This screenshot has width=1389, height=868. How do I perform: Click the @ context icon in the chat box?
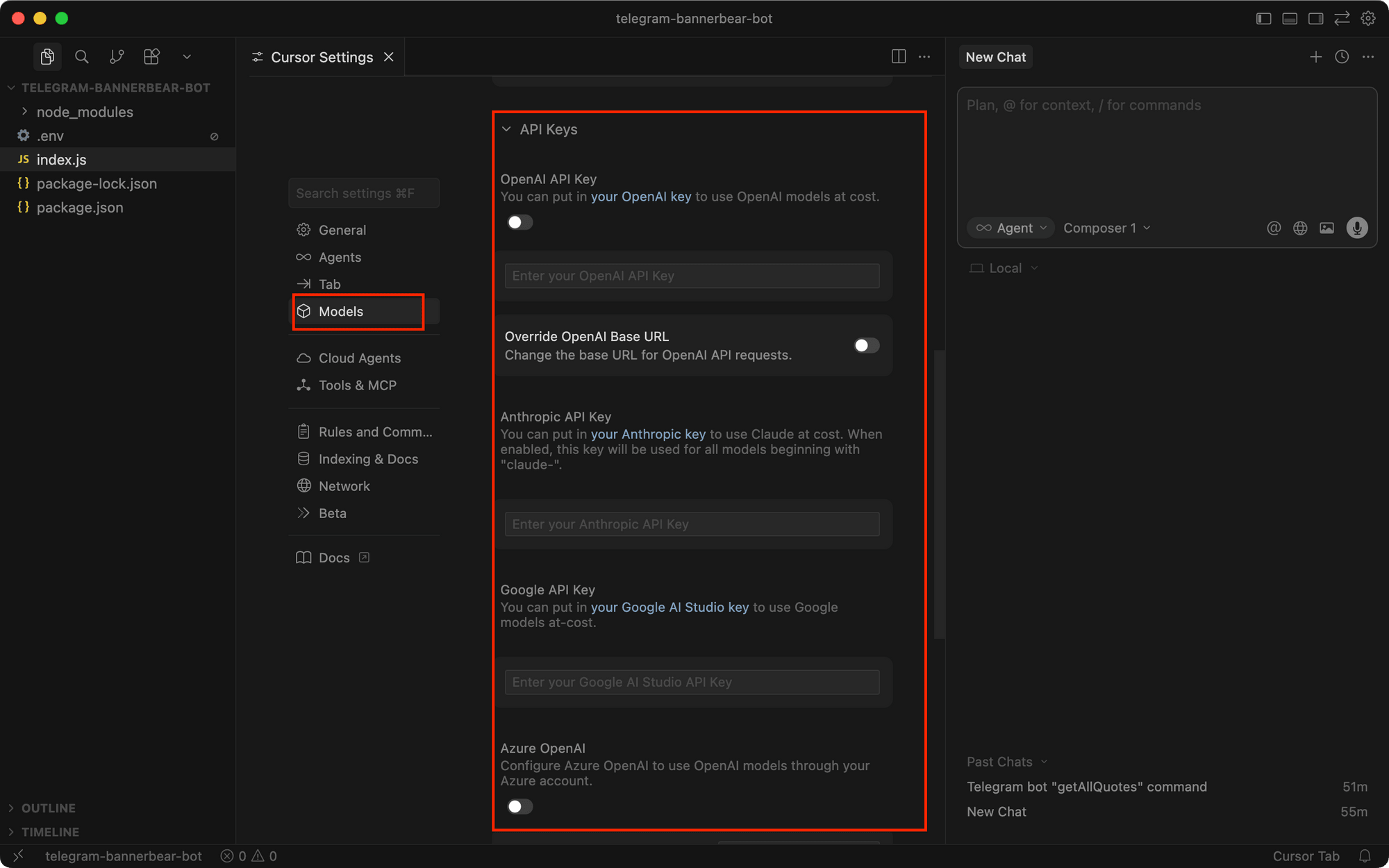coord(1274,228)
